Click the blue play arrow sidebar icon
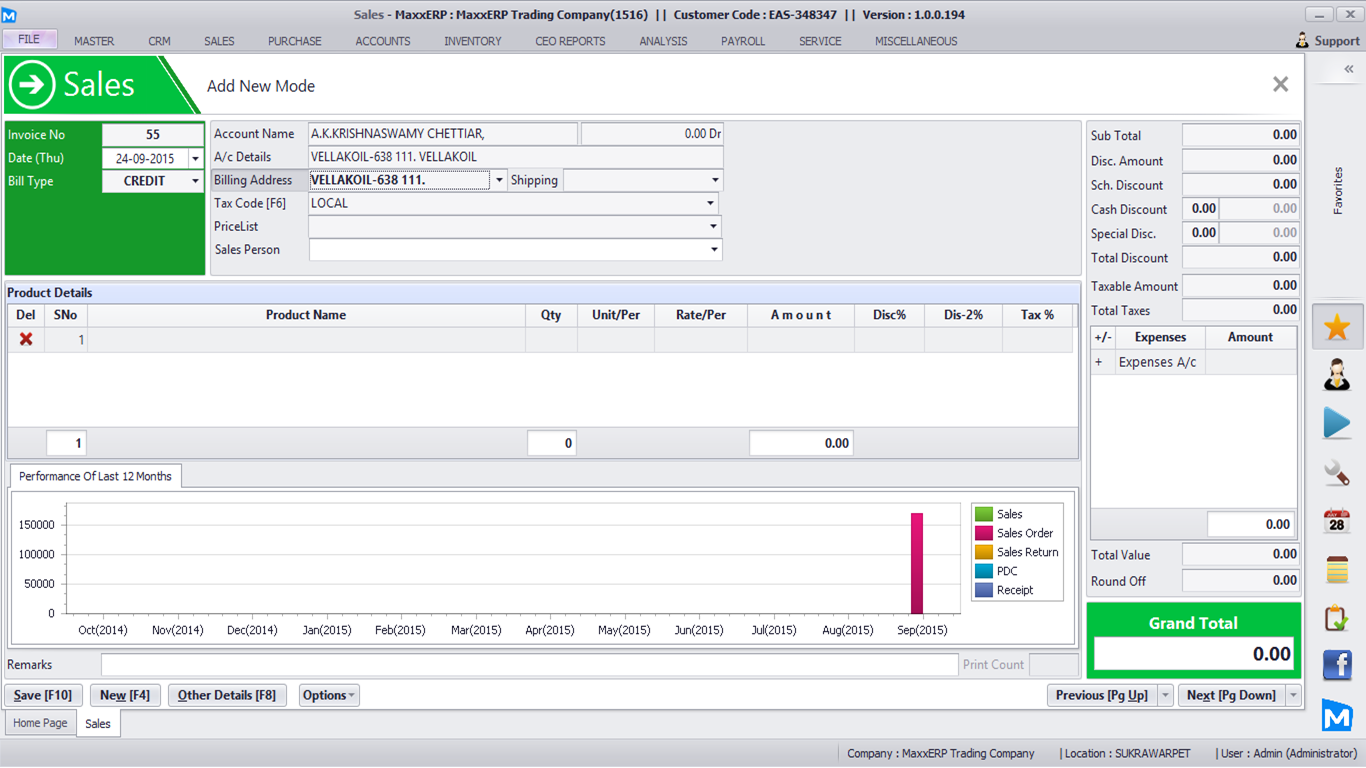1366x768 pixels. (x=1337, y=423)
